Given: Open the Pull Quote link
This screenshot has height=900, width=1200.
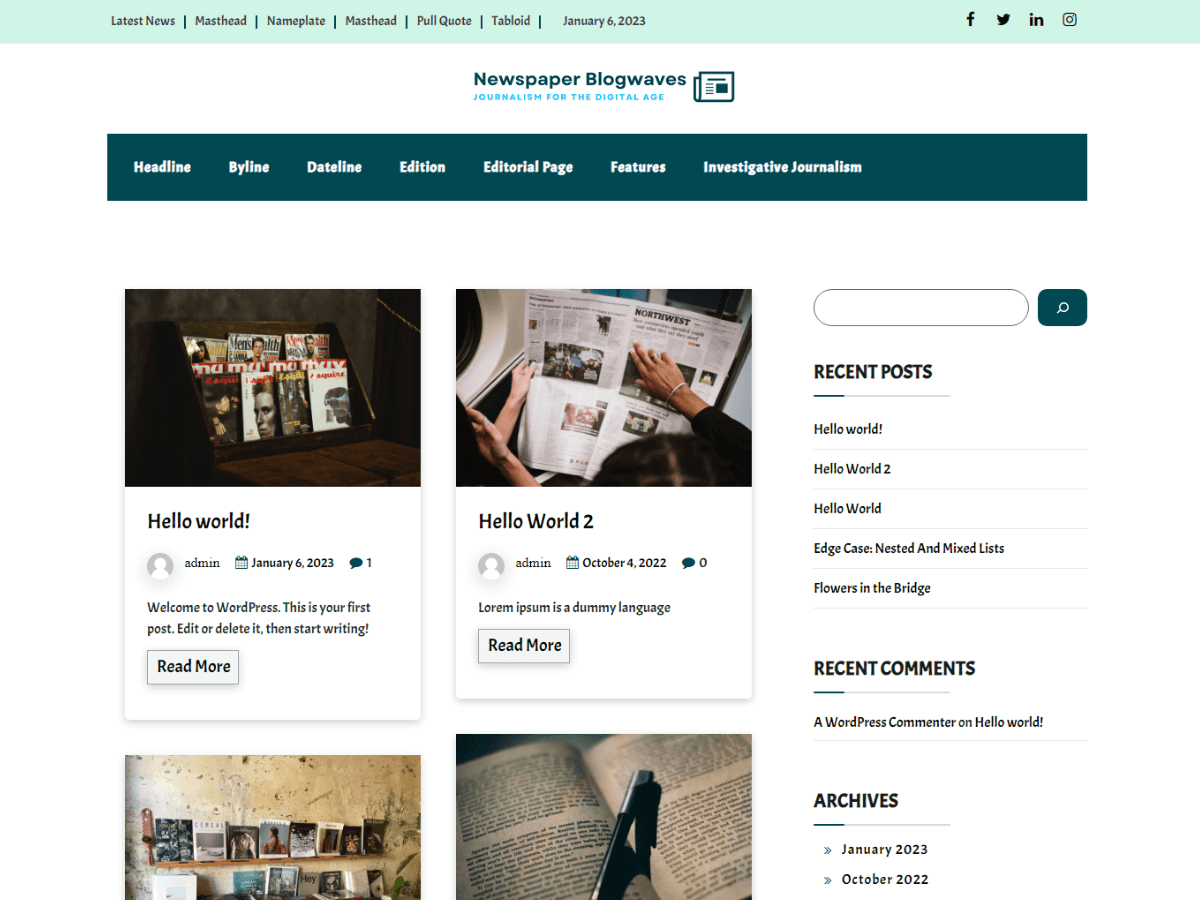Looking at the screenshot, I should pyautogui.click(x=443, y=20).
